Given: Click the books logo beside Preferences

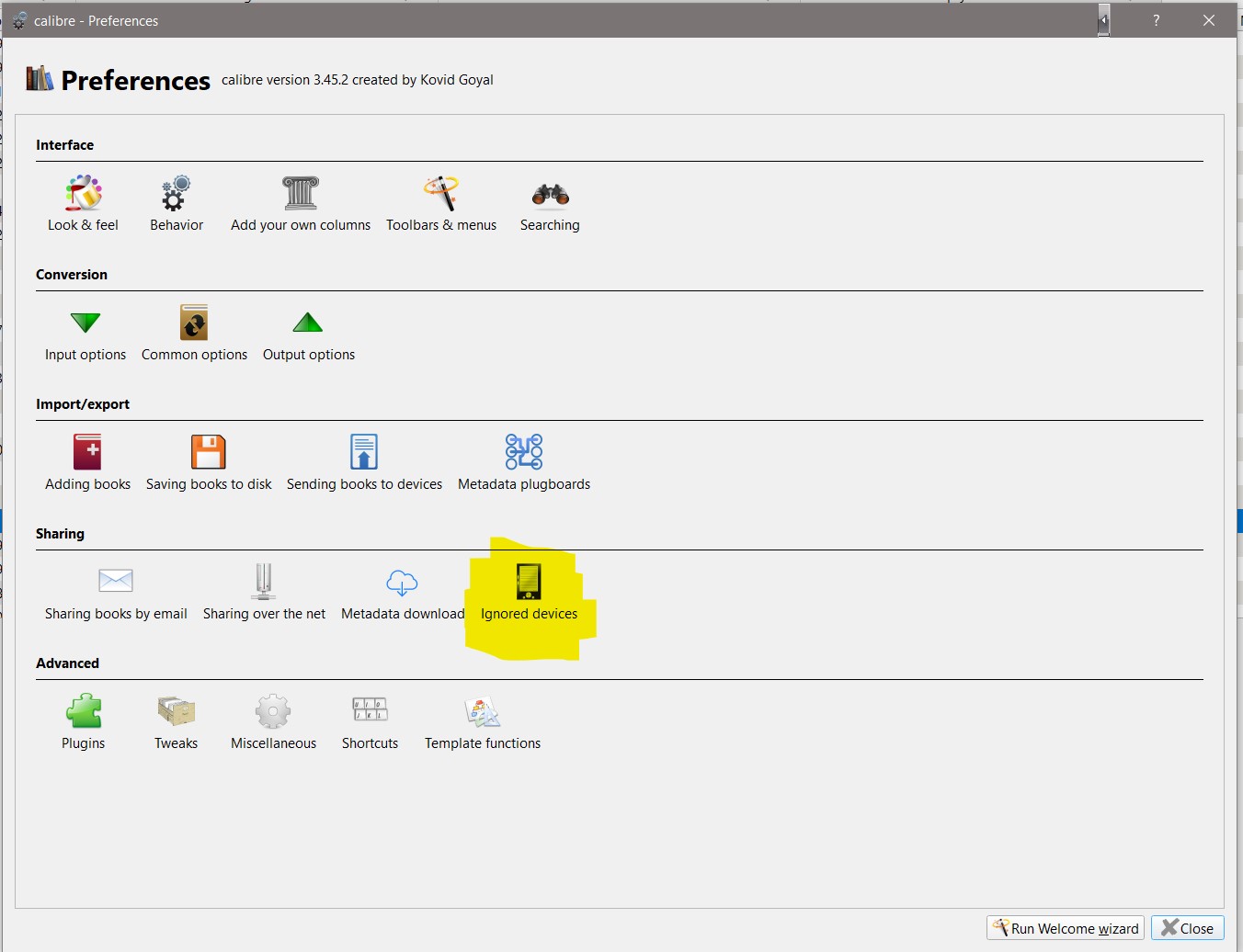Looking at the screenshot, I should click(40, 79).
